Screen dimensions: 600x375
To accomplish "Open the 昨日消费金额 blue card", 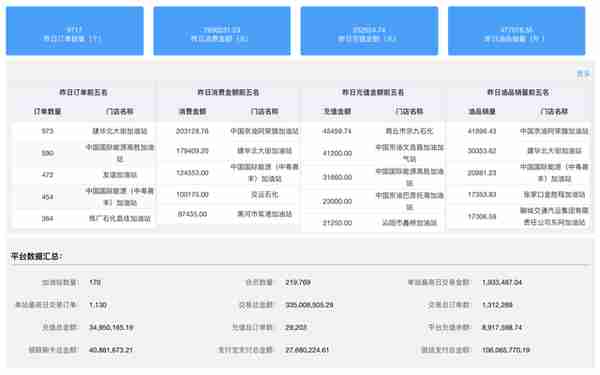I will pos(222,31).
